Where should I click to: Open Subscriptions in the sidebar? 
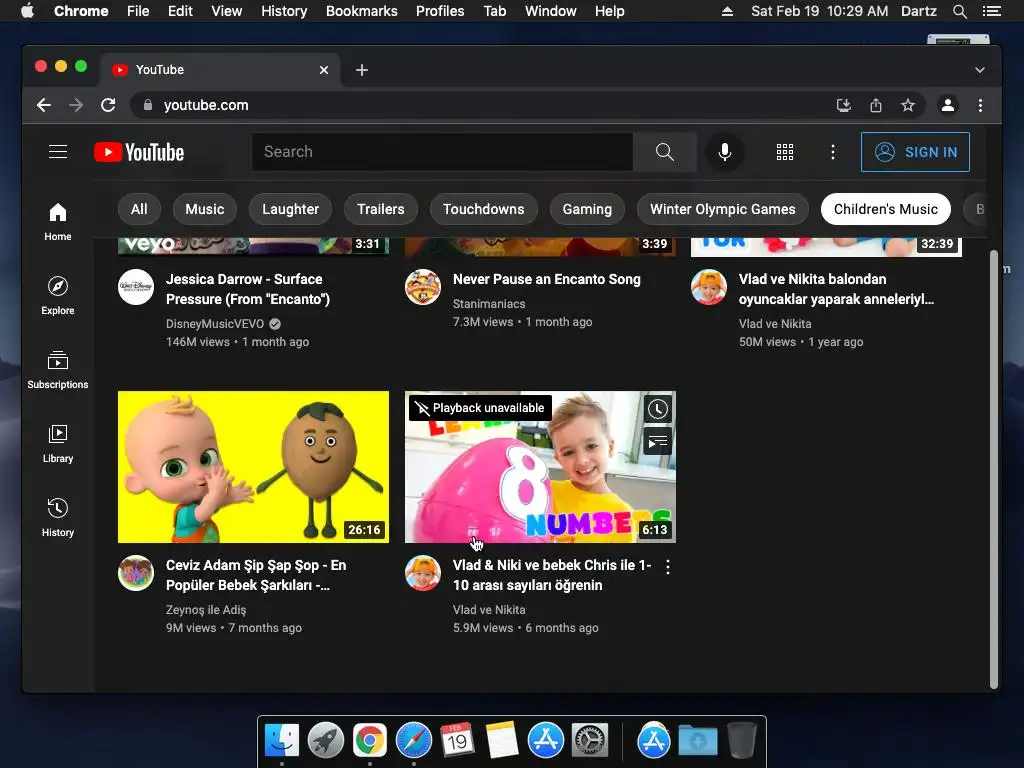coord(57,370)
